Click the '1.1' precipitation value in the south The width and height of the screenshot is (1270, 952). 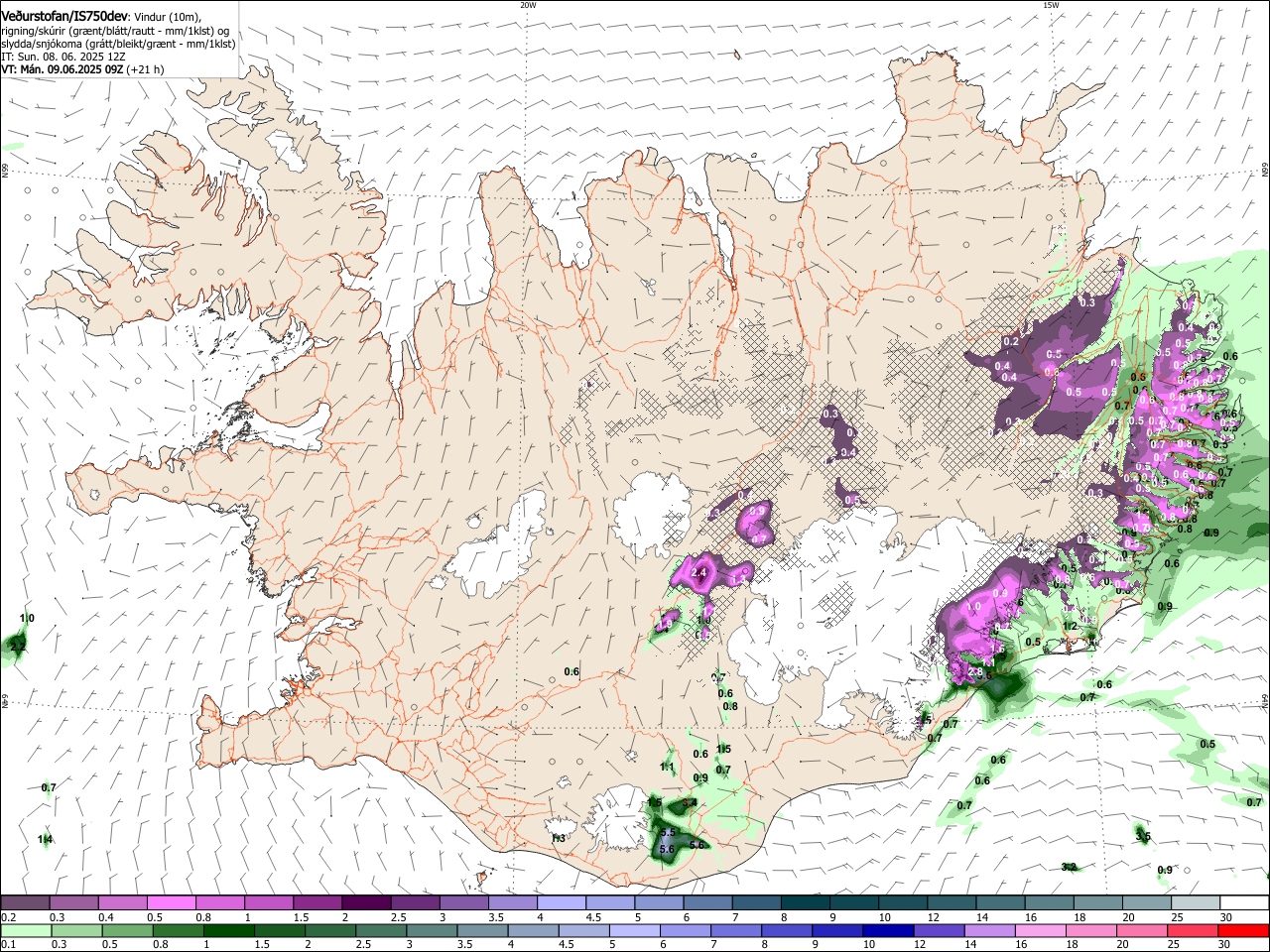668,768
